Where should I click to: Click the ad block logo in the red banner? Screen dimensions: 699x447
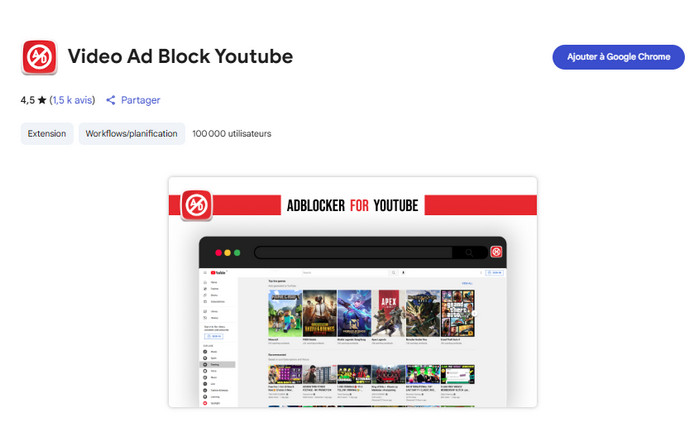click(x=196, y=206)
